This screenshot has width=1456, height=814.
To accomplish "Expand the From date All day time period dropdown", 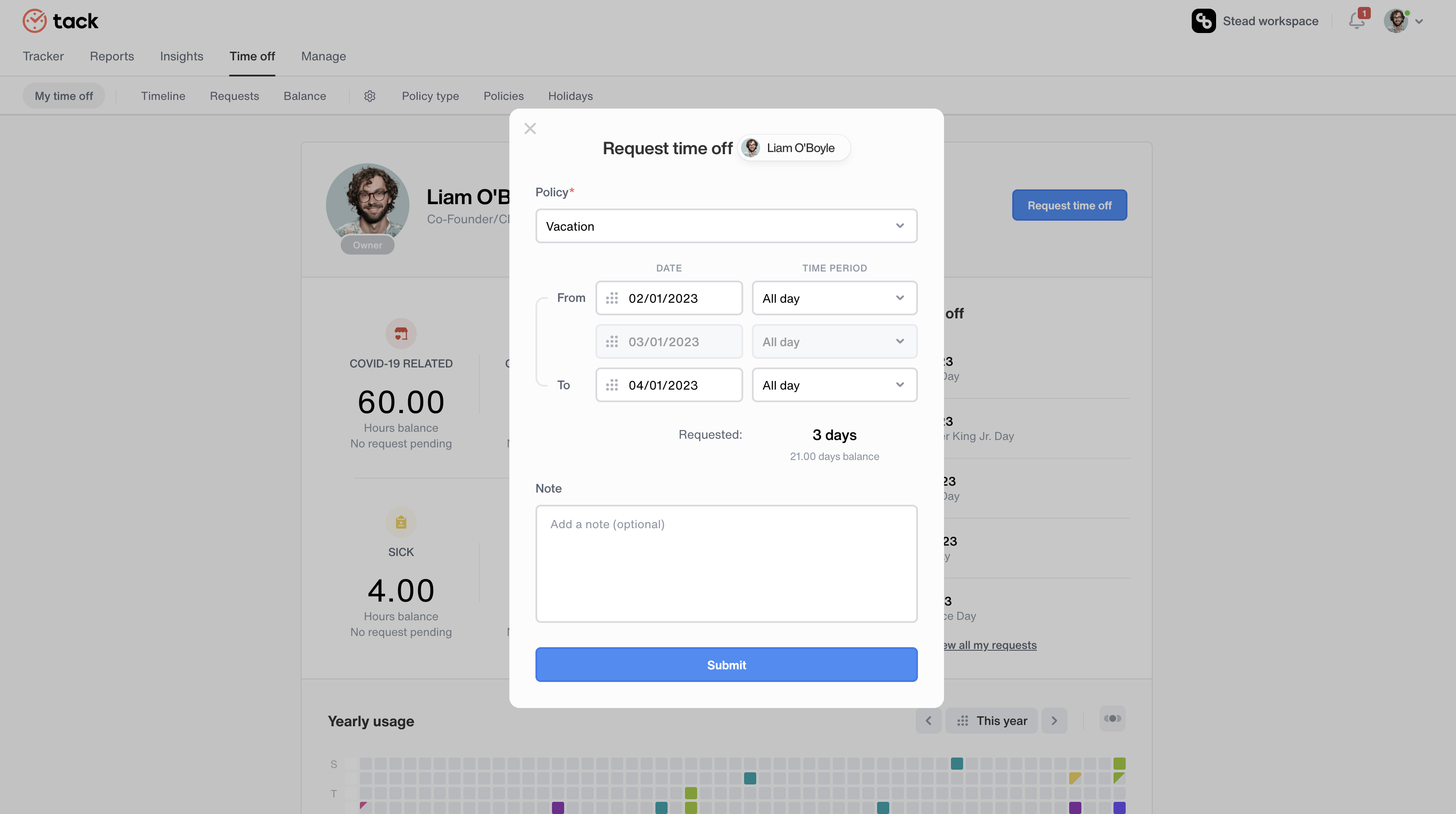I will click(834, 298).
